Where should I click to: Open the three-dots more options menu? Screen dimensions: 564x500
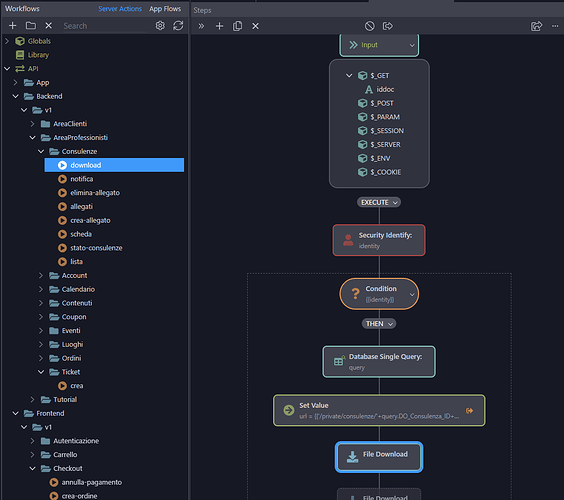tap(555, 26)
